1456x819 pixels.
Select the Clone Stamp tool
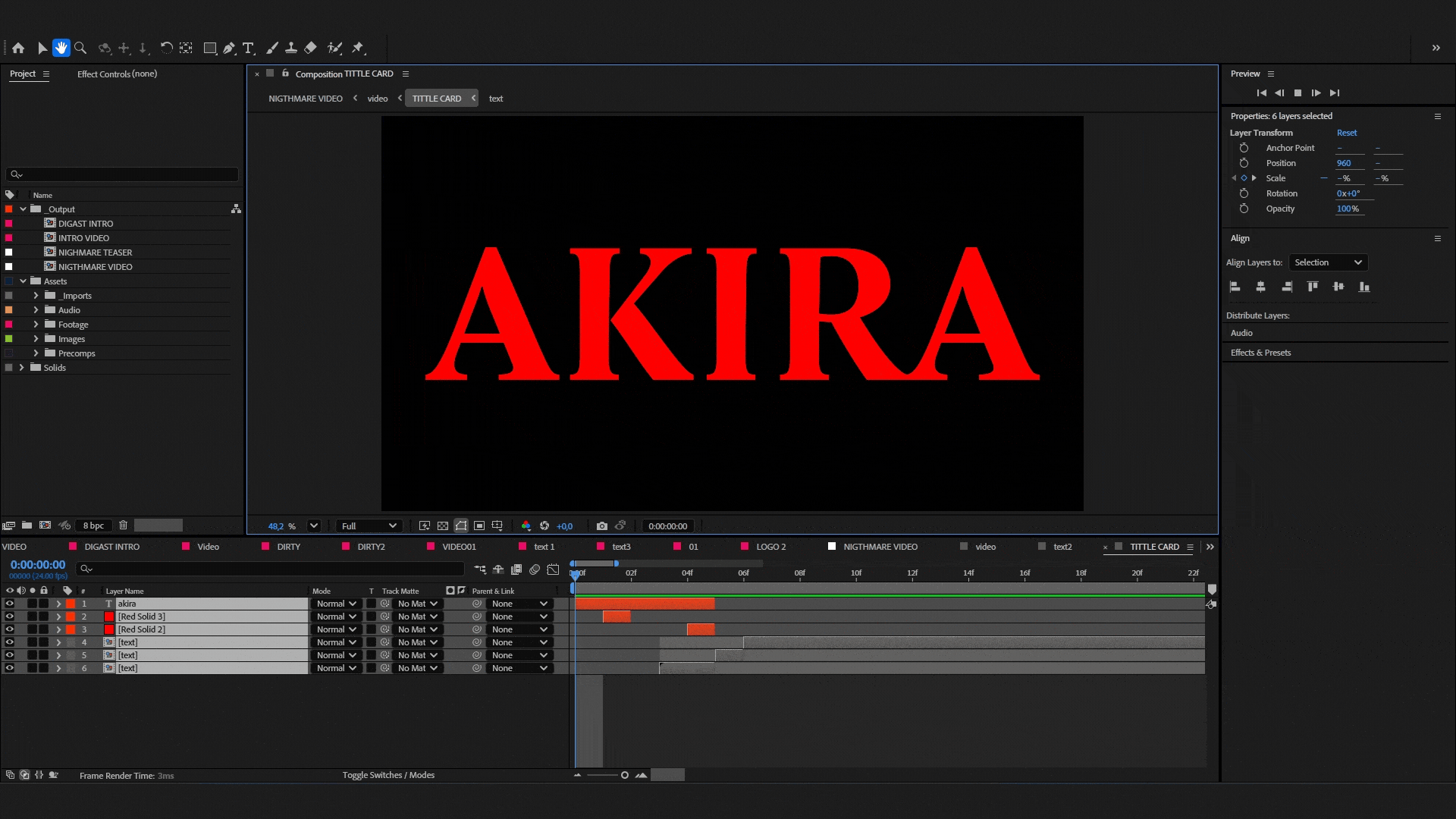[x=291, y=48]
